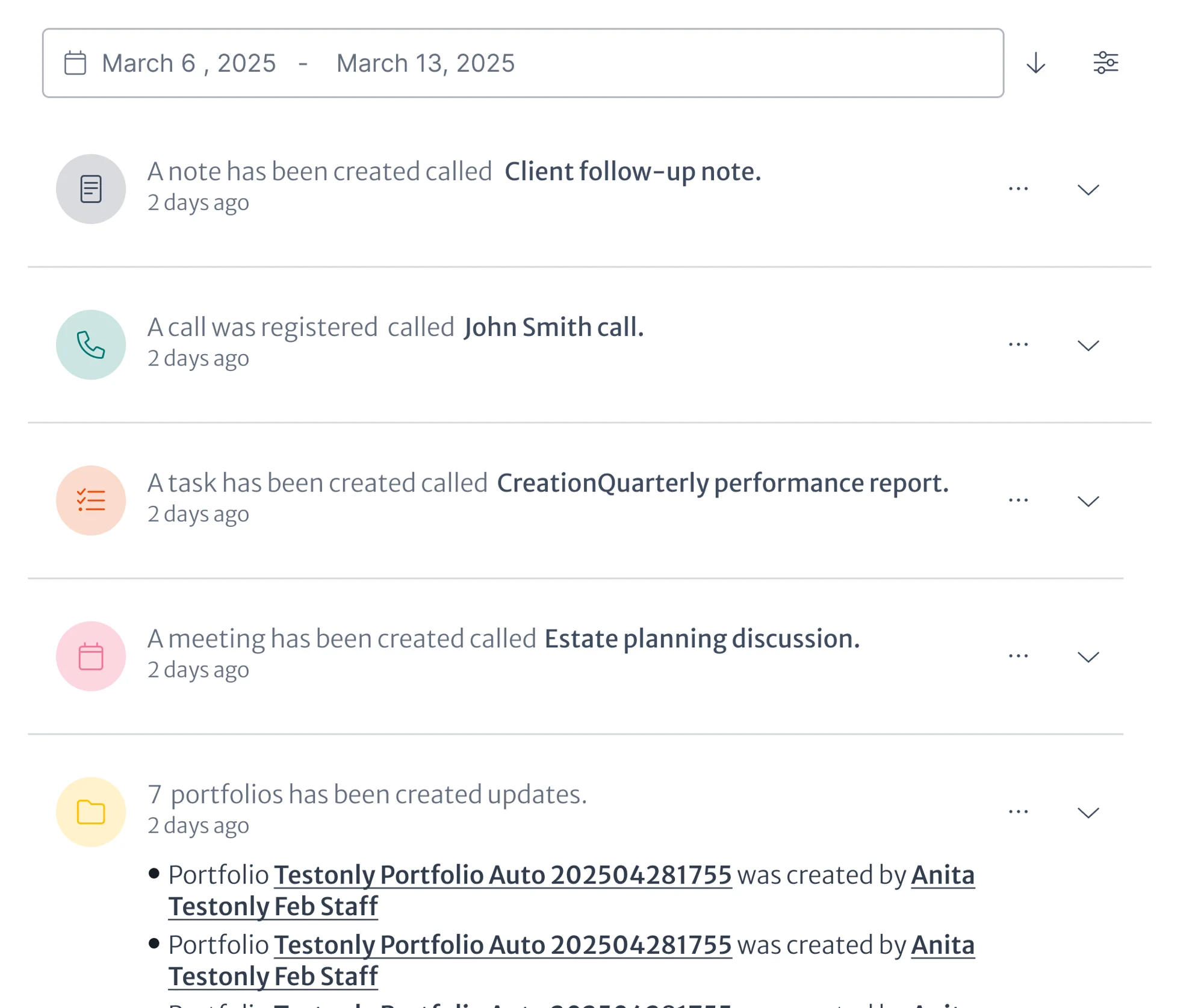The width and height of the screenshot is (1204, 1008).
Task: Click the March 13, 2025 end date
Action: (425, 63)
